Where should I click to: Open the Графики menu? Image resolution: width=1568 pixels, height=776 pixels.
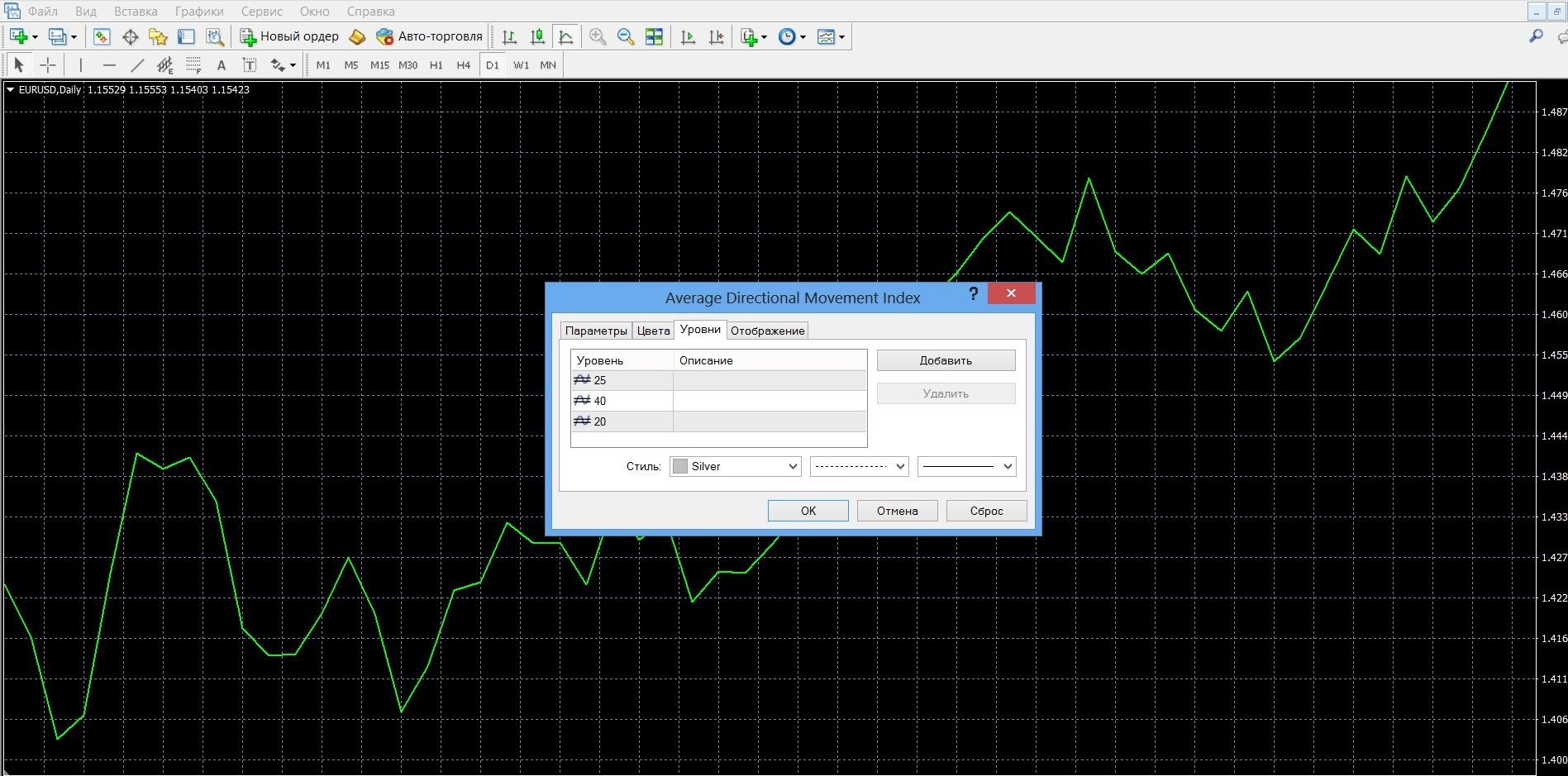(x=199, y=11)
